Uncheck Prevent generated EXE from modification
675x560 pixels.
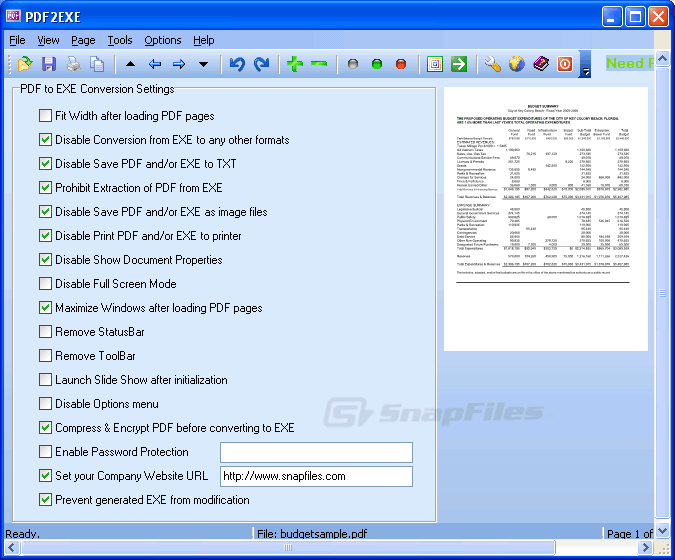click(x=45, y=500)
